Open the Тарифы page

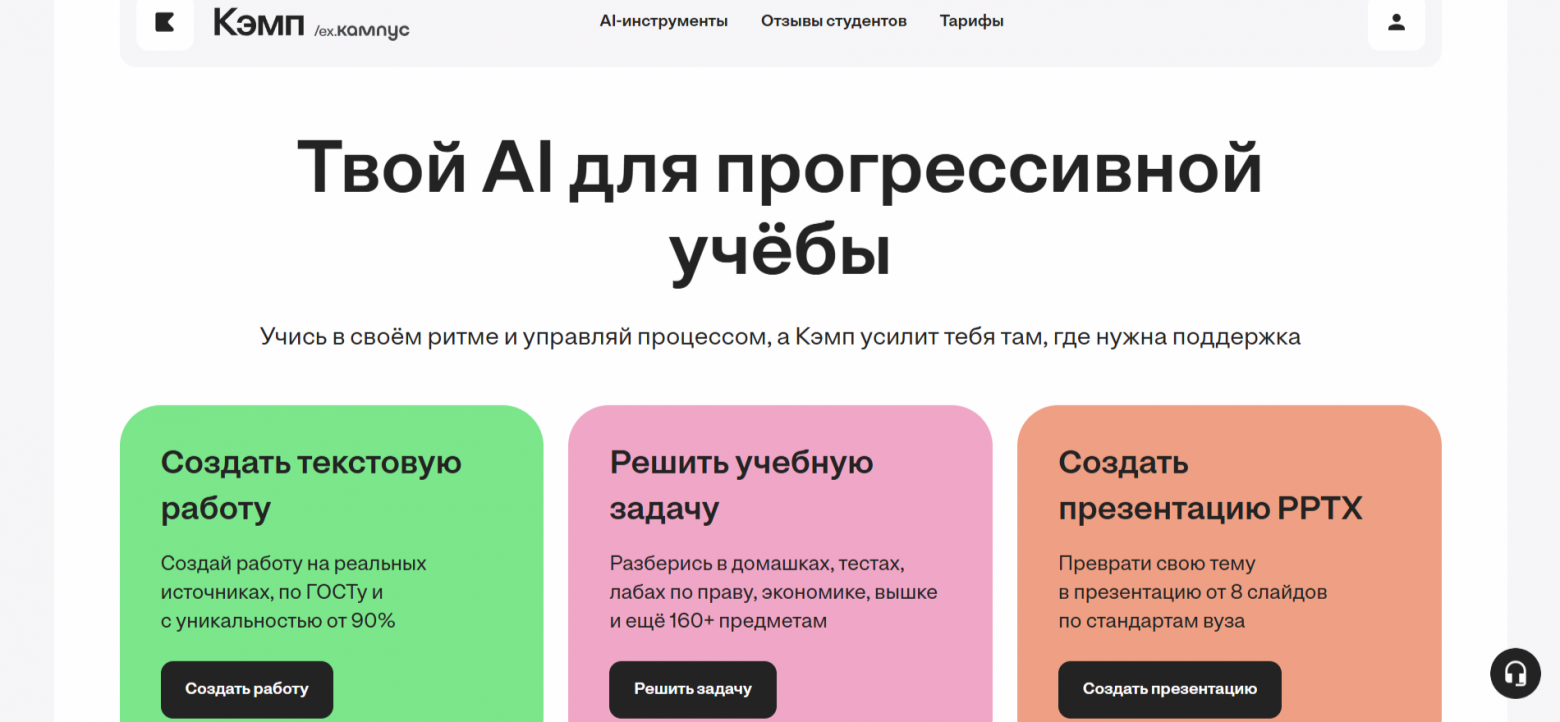(x=971, y=20)
